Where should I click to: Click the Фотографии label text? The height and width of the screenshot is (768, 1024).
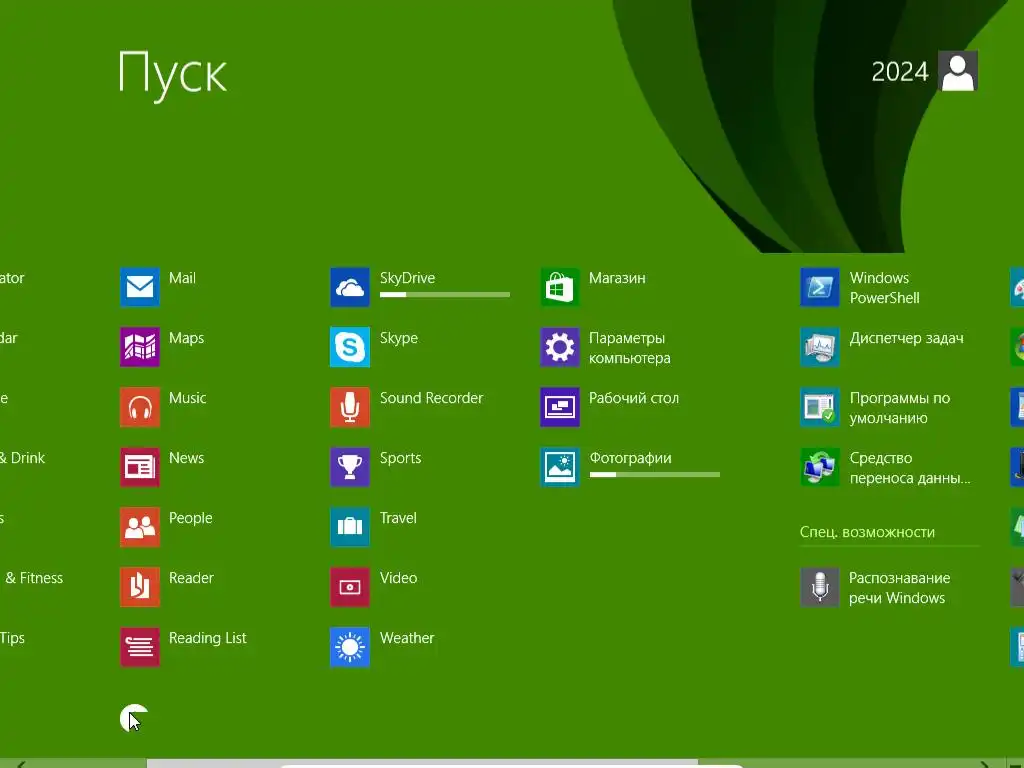pos(630,458)
